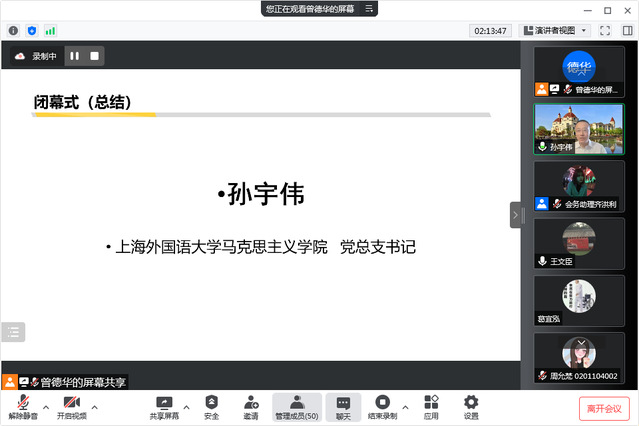Image resolution: width=639 pixels, height=426 pixels.
Task: Select 孙宇伟 video thumbnail
Action: (579, 129)
